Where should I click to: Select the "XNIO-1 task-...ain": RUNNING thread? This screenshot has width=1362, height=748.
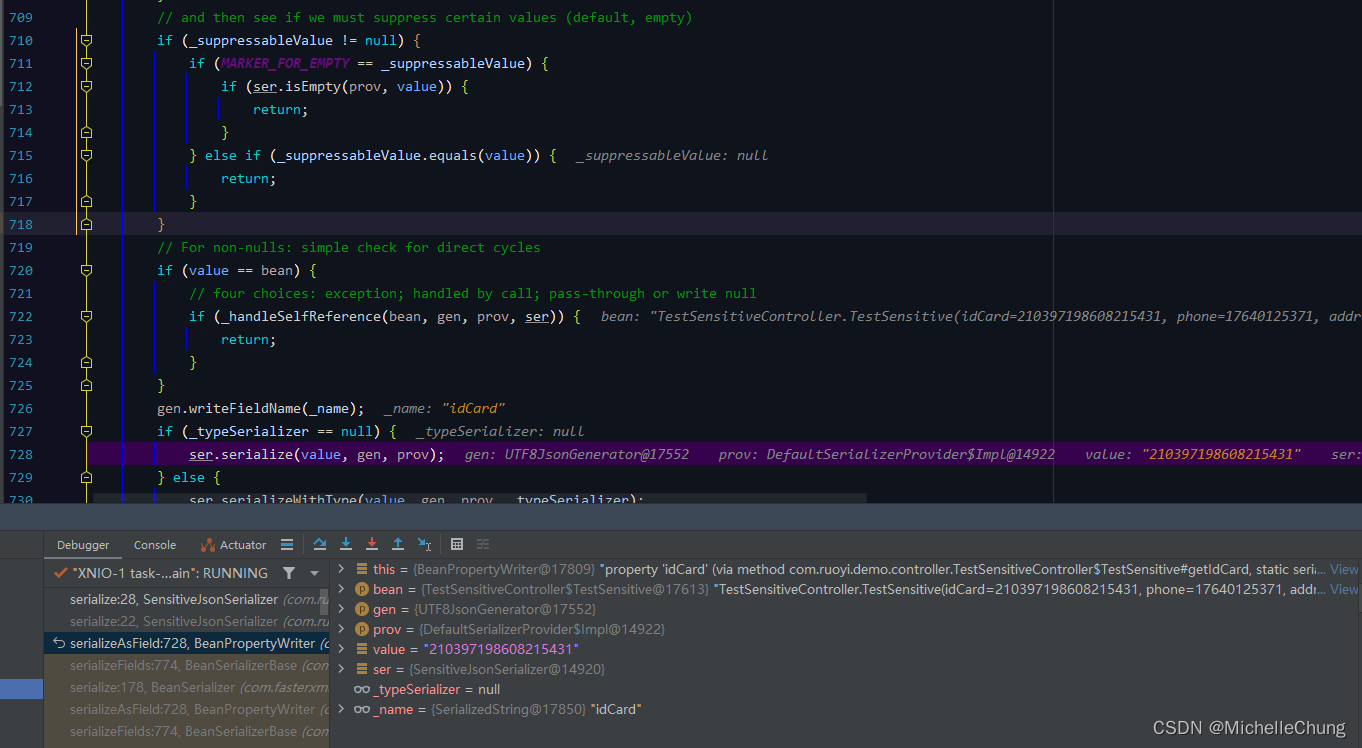[170, 573]
